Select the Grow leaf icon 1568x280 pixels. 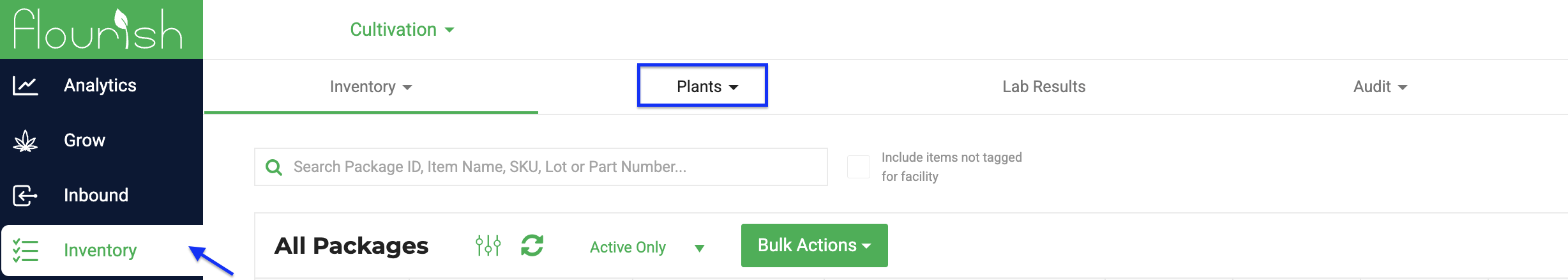point(26,141)
